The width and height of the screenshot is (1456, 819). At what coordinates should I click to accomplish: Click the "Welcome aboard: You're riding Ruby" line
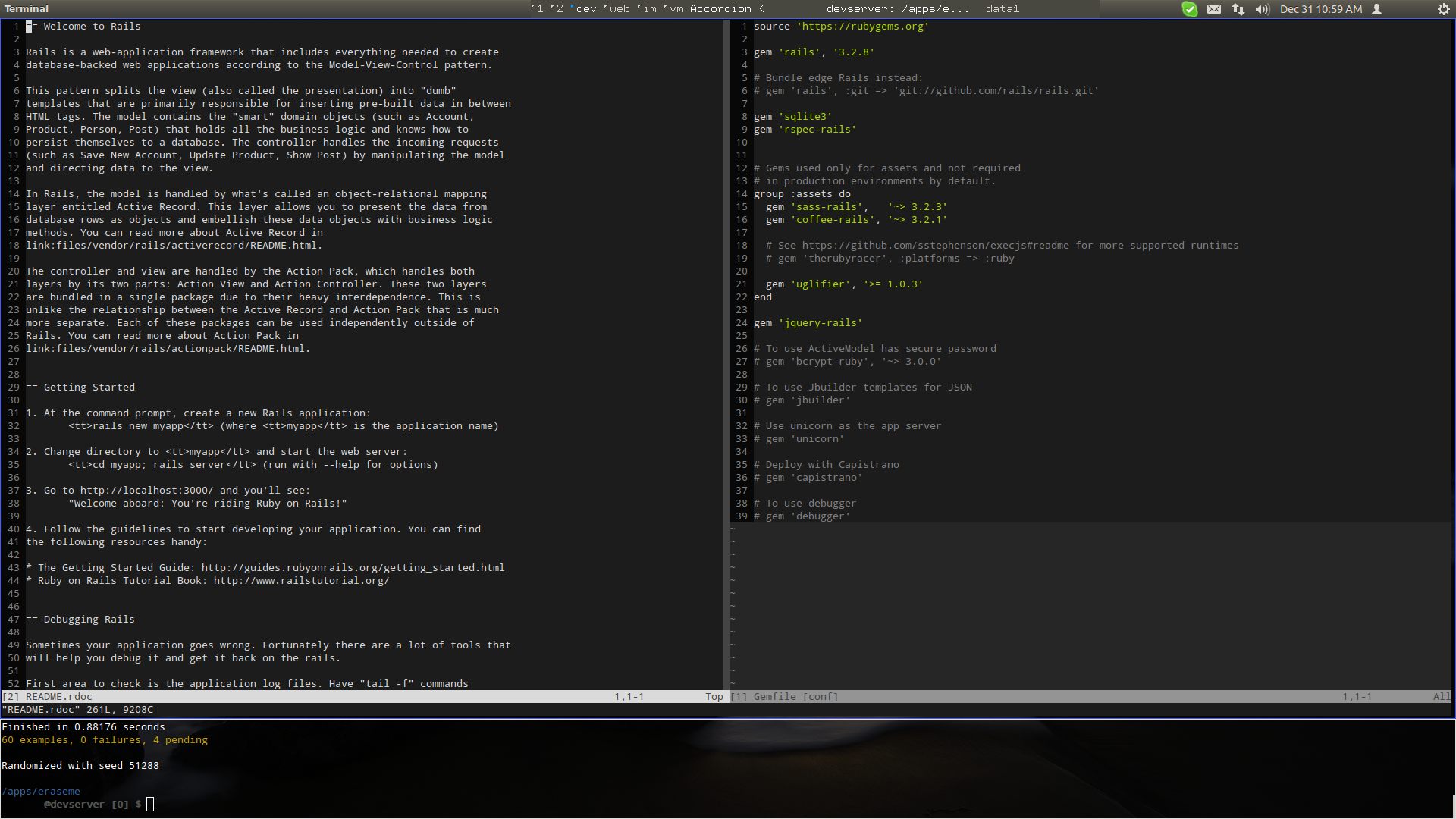point(208,504)
